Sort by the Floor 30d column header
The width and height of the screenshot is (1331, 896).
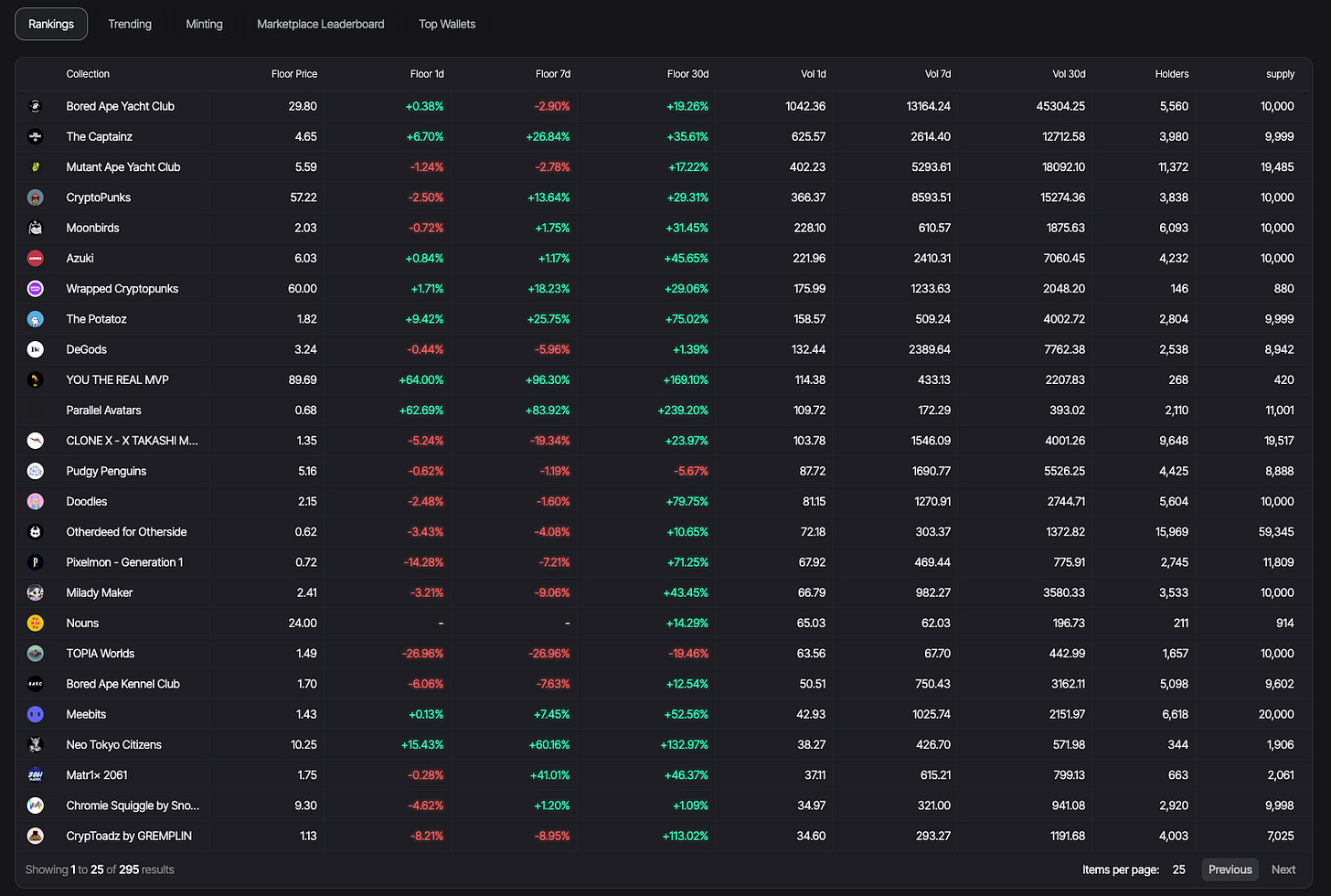(687, 74)
